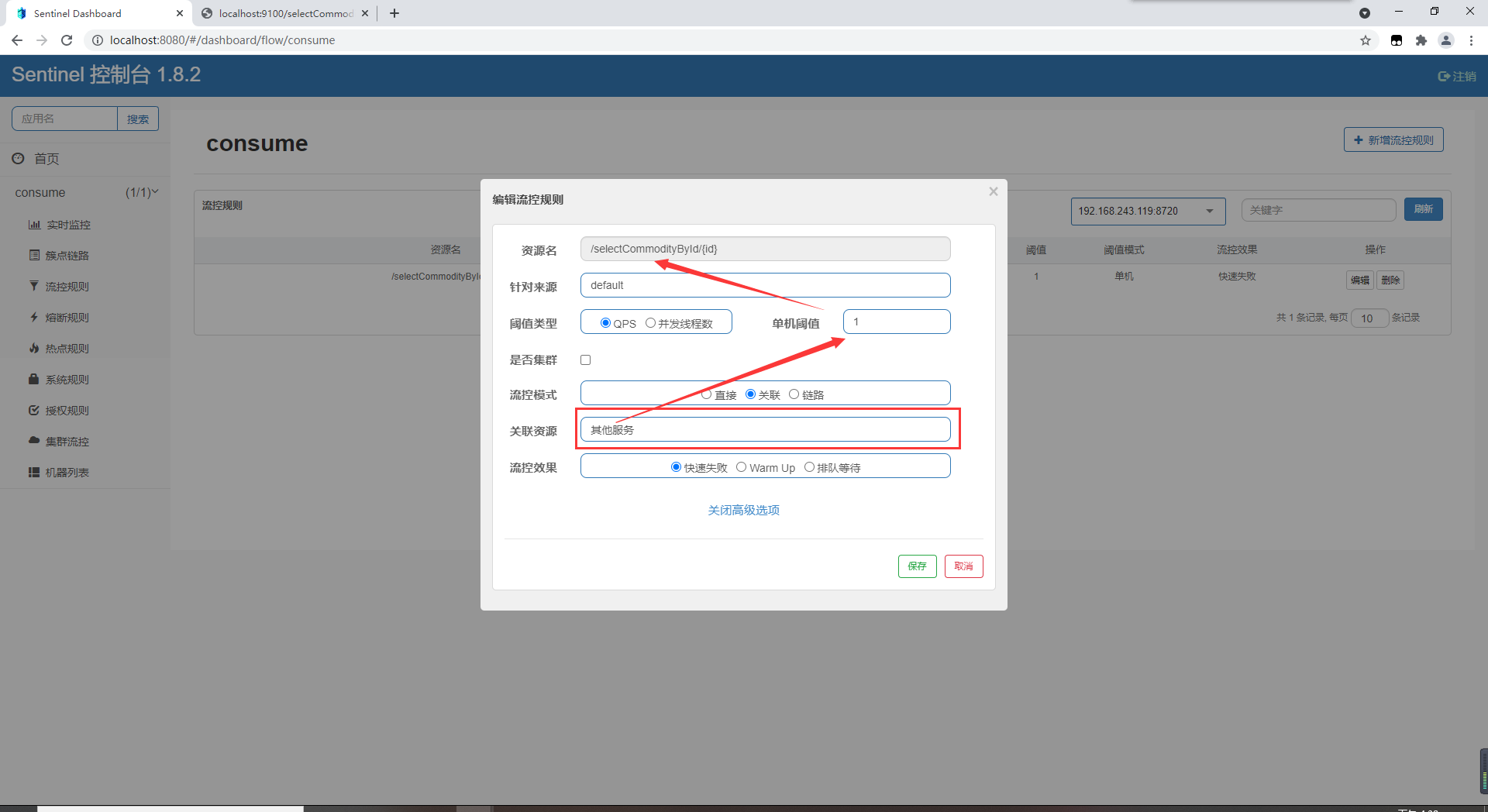Close the edit flow rule dialog
The image size is (1488, 812).
pyautogui.click(x=993, y=191)
